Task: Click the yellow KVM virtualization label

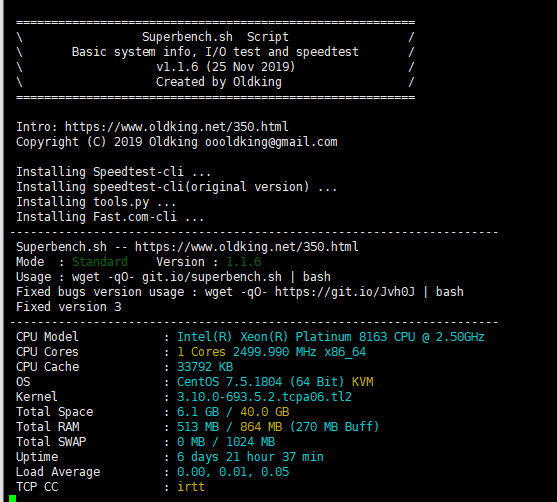Action: pyautogui.click(x=362, y=382)
